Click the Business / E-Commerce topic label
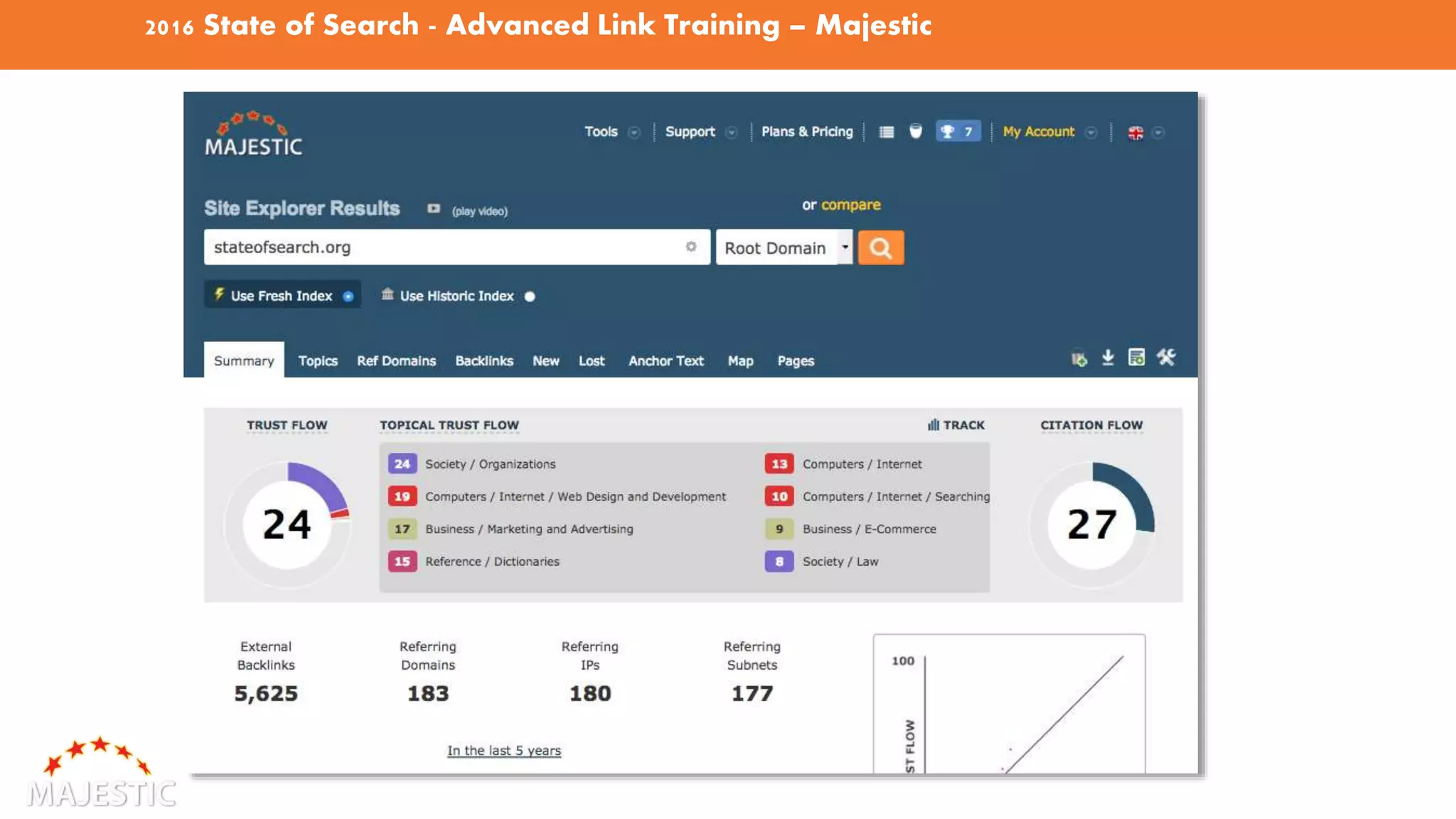This screenshot has width=1456, height=819. pyautogui.click(x=869, y=529)
